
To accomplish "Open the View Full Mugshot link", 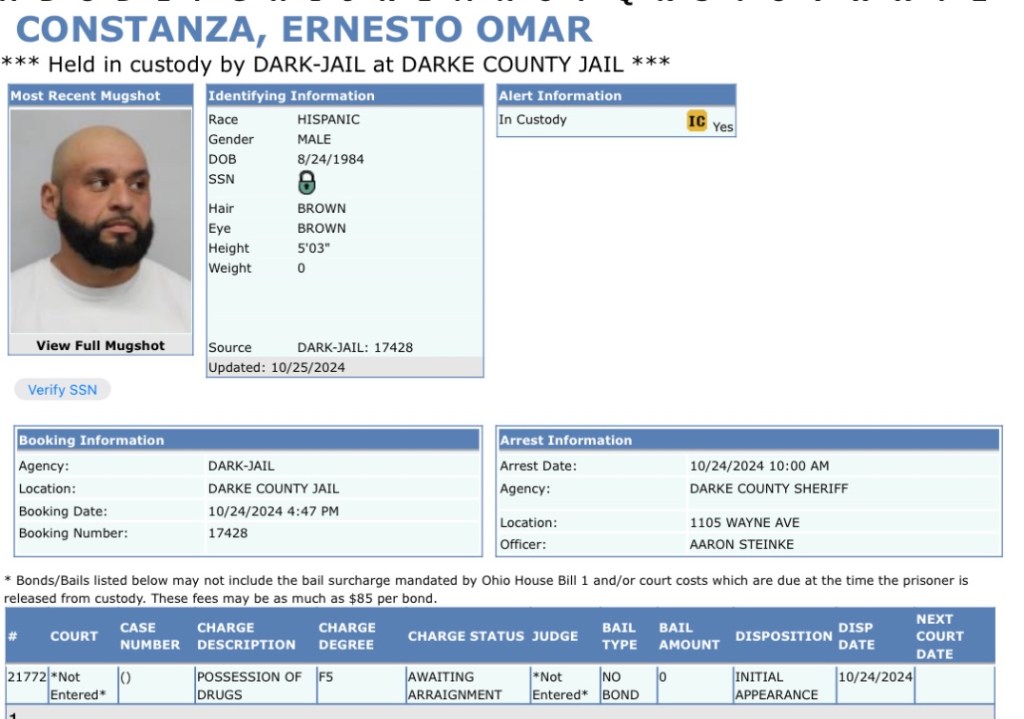I will point(100,346).
